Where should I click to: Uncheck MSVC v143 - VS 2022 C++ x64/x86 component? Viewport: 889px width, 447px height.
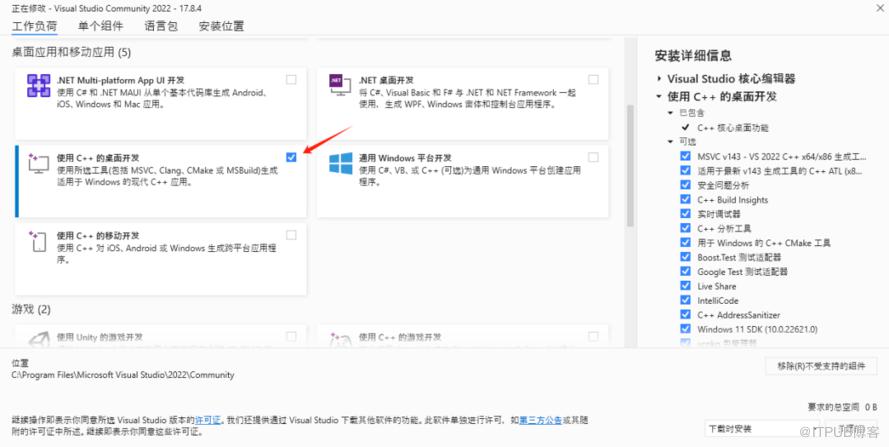[x=685, y=156]
